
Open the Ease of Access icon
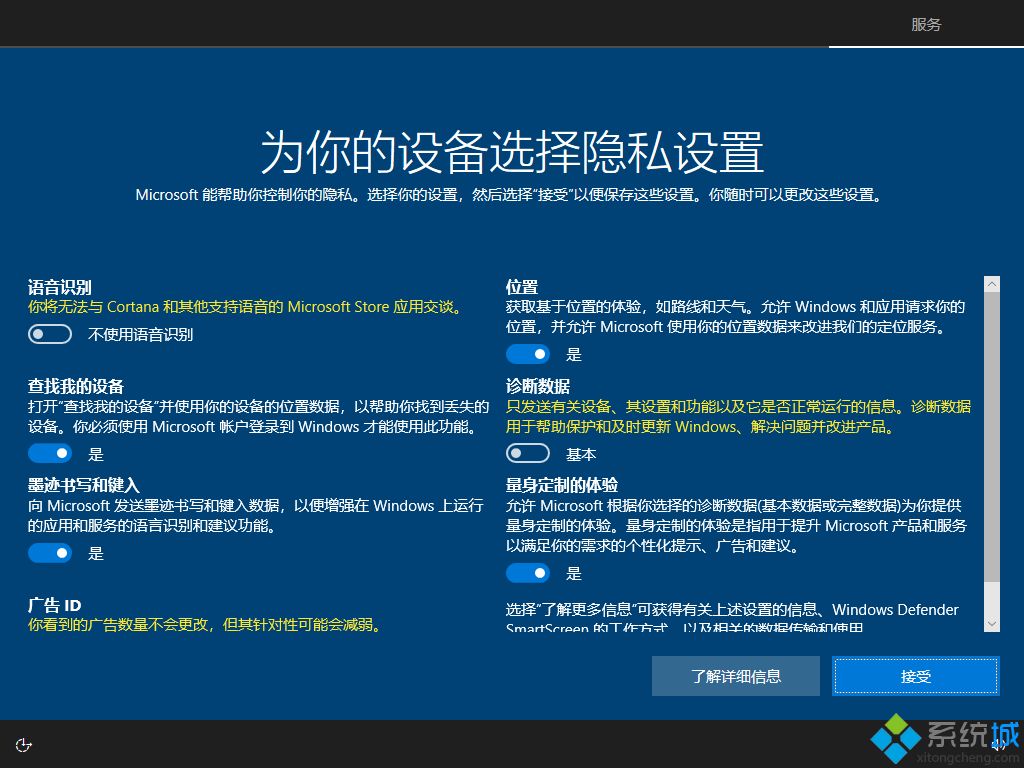[x=24, y=745]
